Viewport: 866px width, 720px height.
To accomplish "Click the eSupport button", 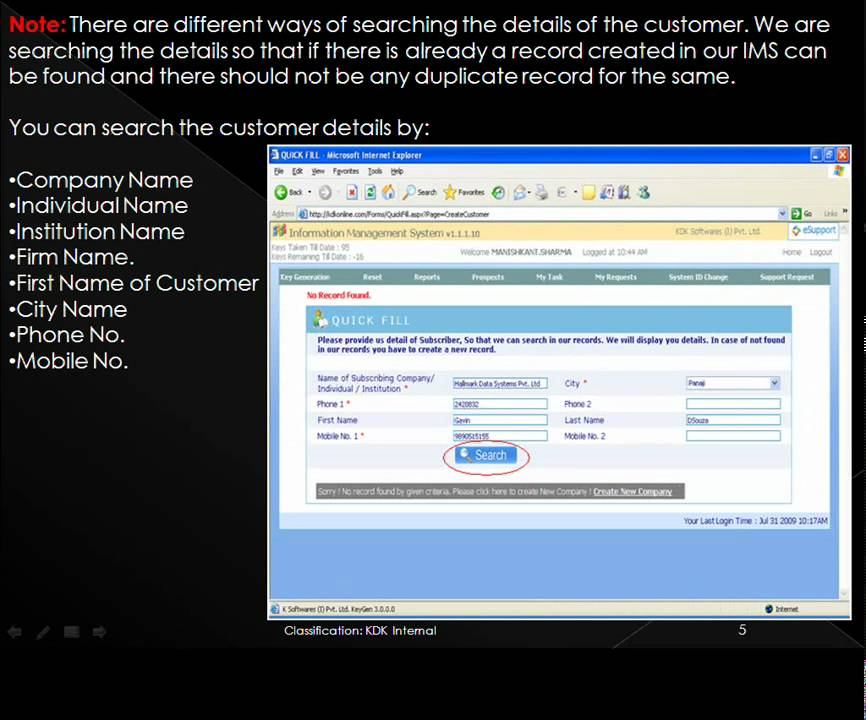I will 814,230.
